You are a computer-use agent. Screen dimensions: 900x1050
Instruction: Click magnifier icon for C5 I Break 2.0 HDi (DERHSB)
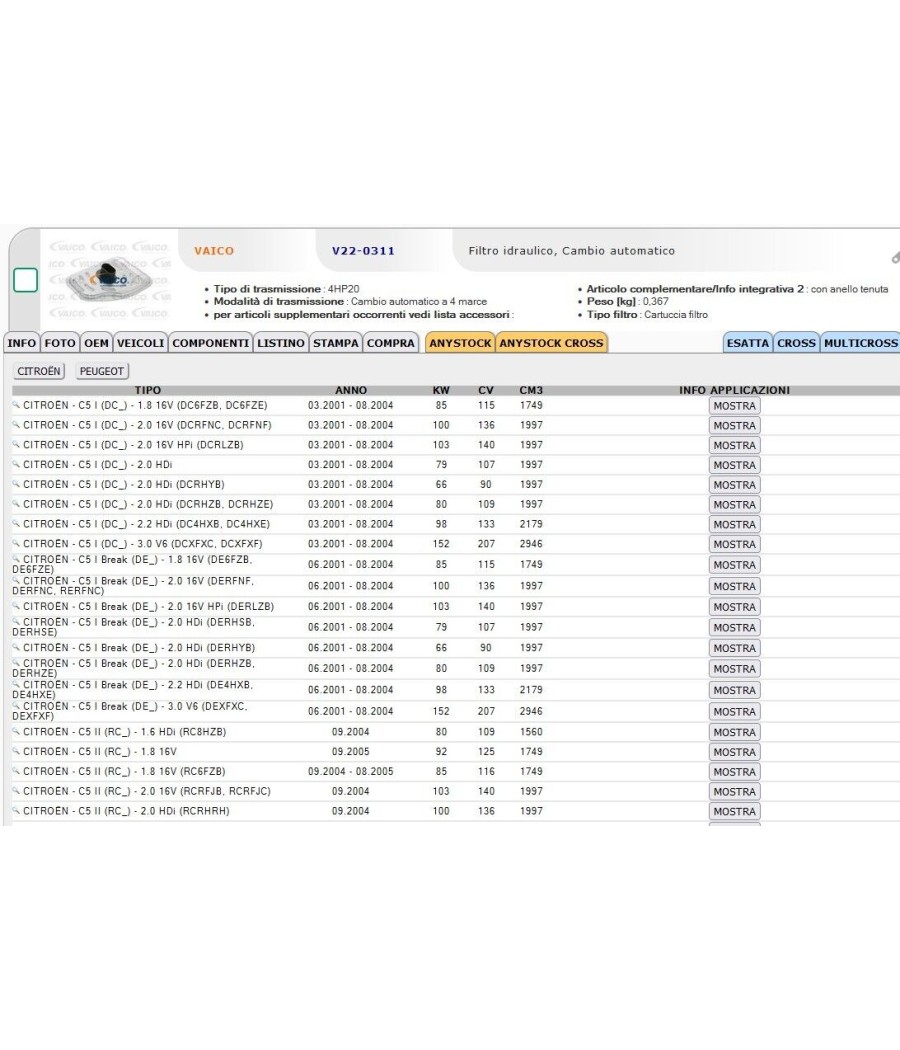click(16, 621)
